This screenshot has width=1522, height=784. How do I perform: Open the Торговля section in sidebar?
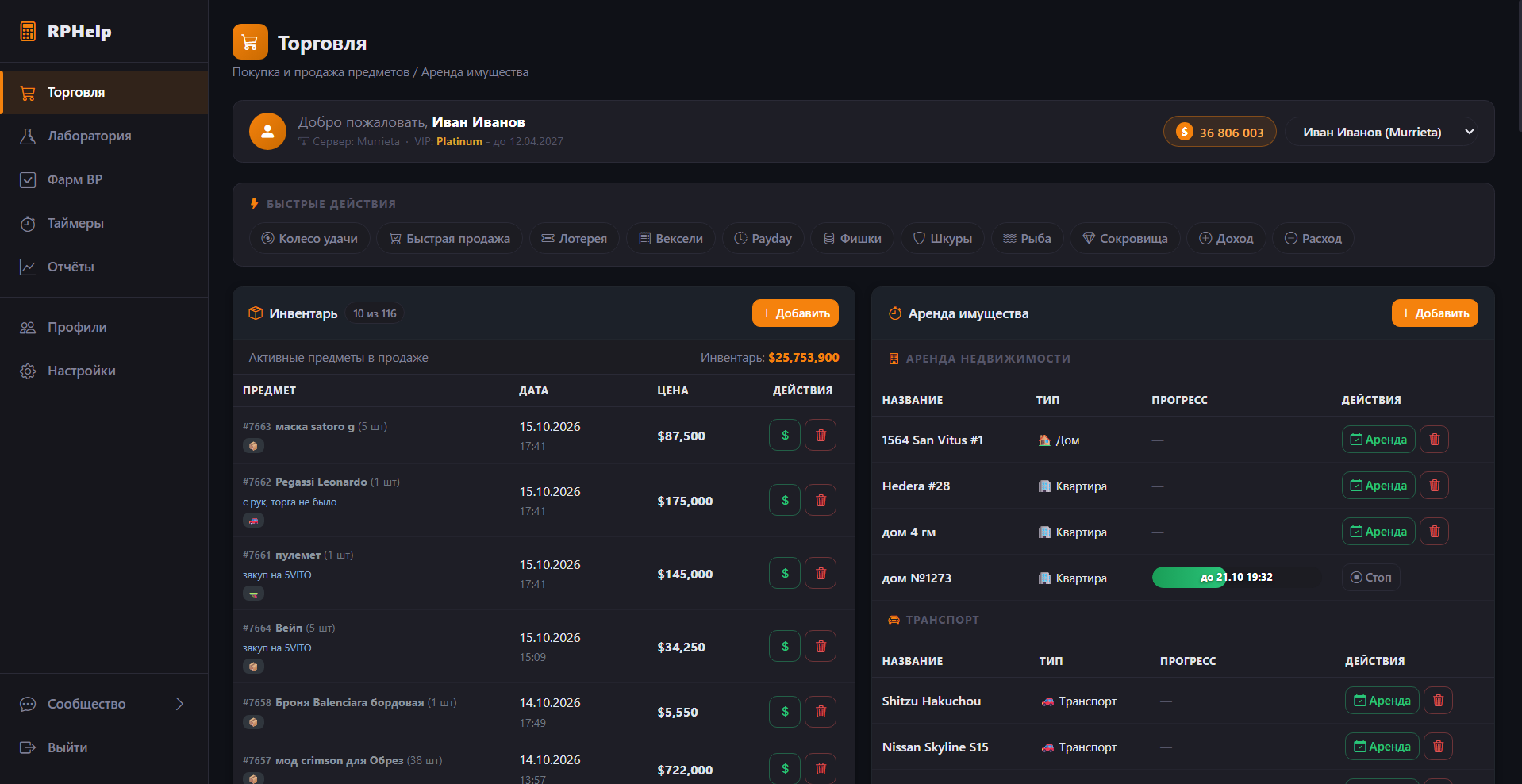click(104, 92)
